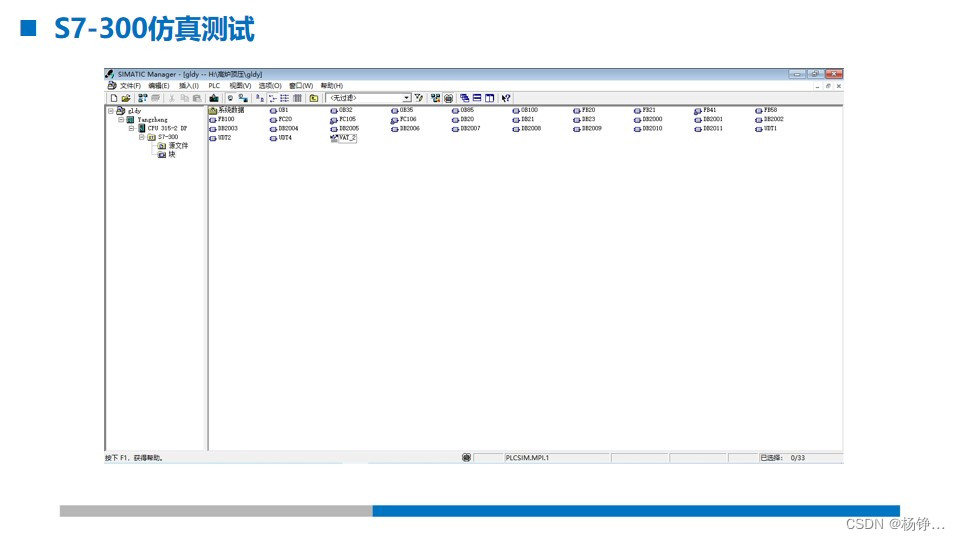Image resolution: width=960 pixels, height=540 pixels.
Task: Switch to Large icons view
Action: 258,98
